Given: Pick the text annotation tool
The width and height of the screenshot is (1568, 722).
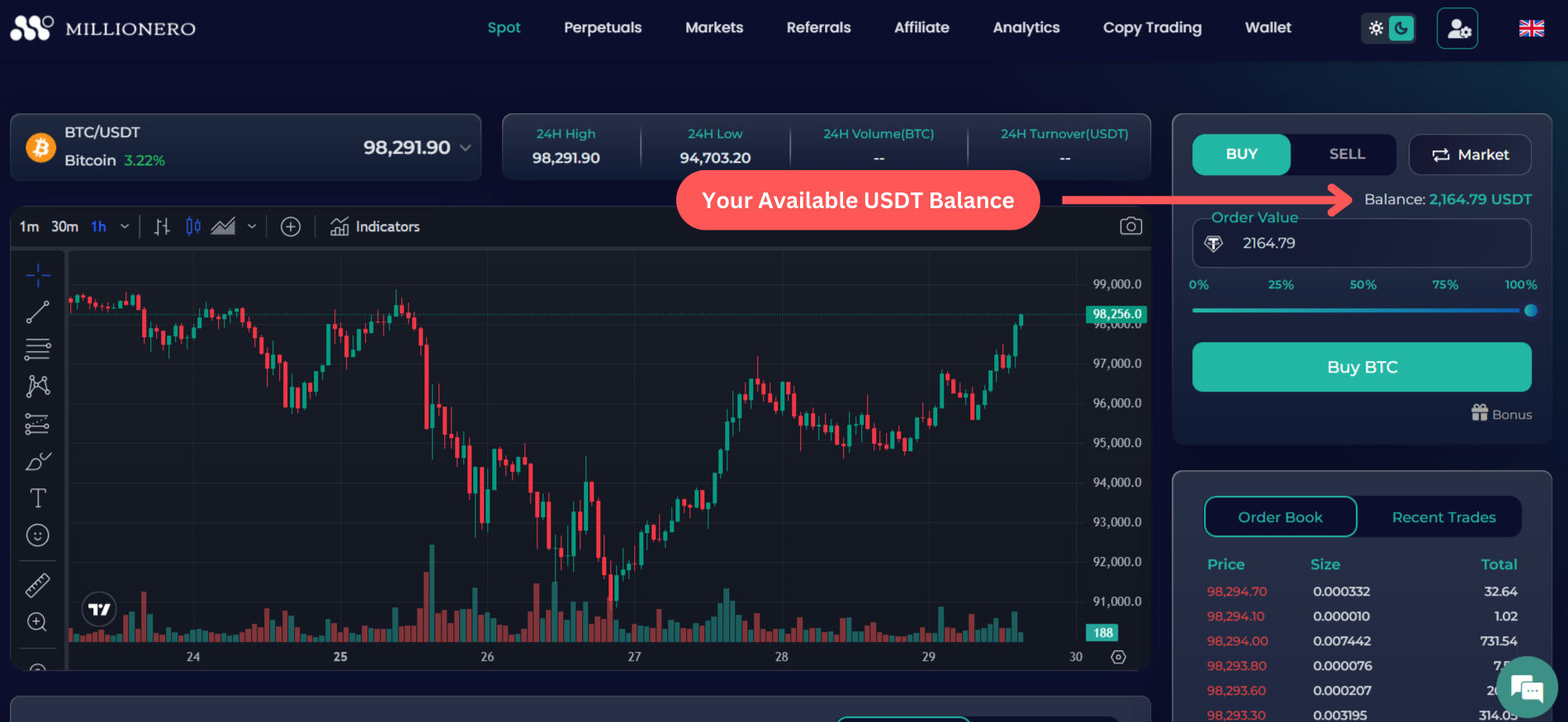Looking at the screenshot, I should pos(38,498).
